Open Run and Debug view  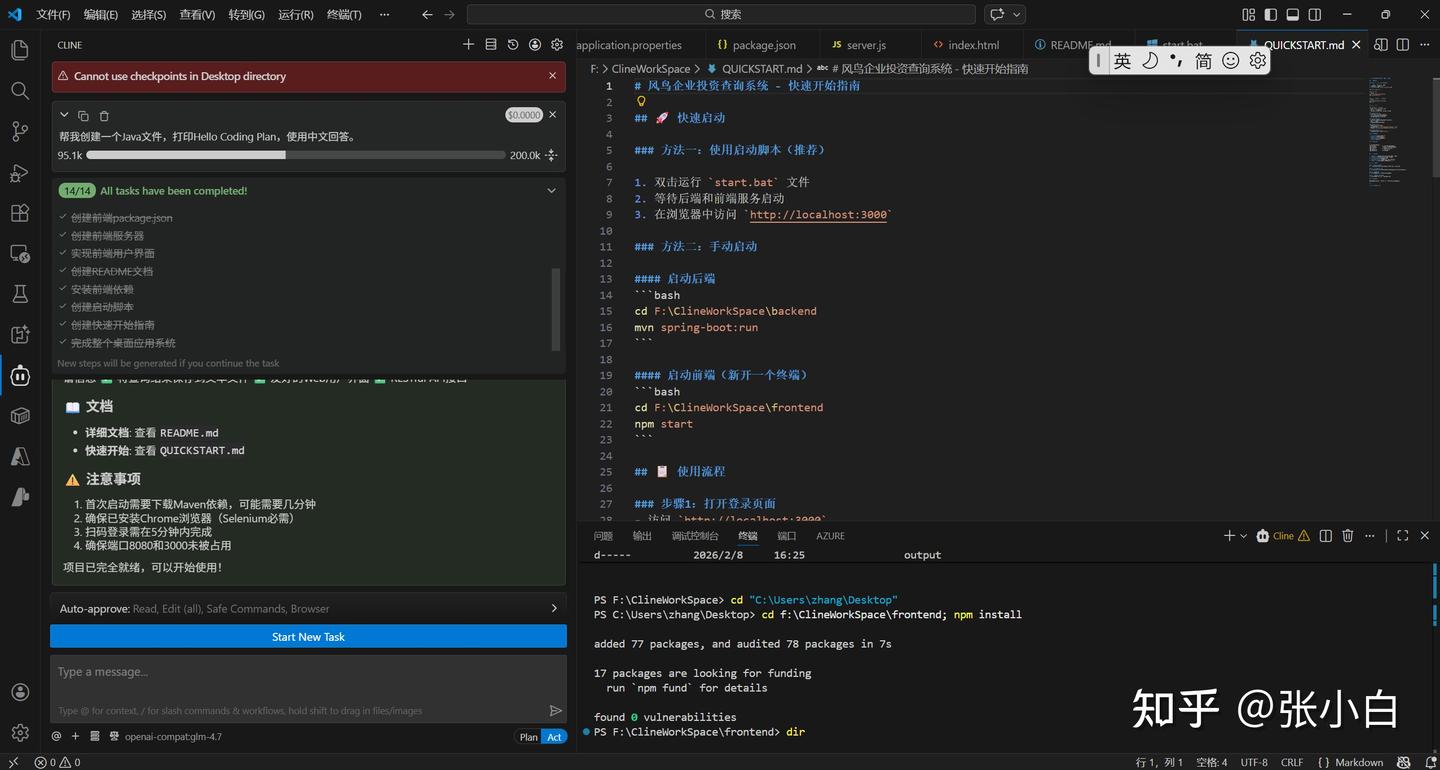(20, 172)
